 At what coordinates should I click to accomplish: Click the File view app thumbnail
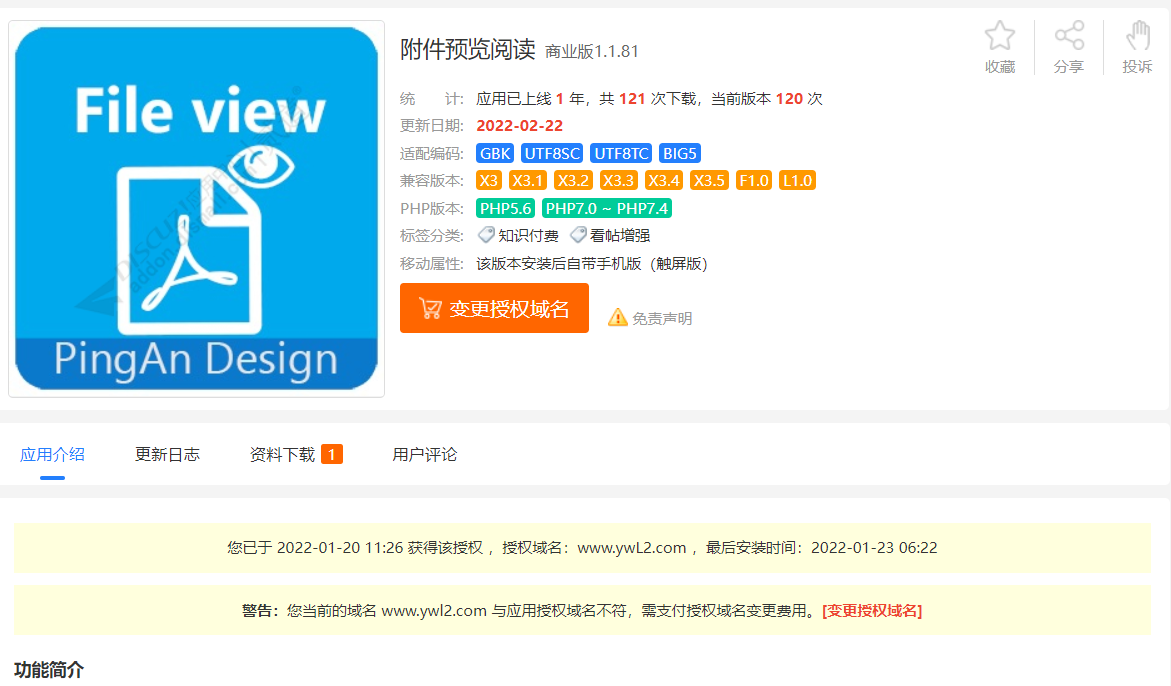click(197, 208)
